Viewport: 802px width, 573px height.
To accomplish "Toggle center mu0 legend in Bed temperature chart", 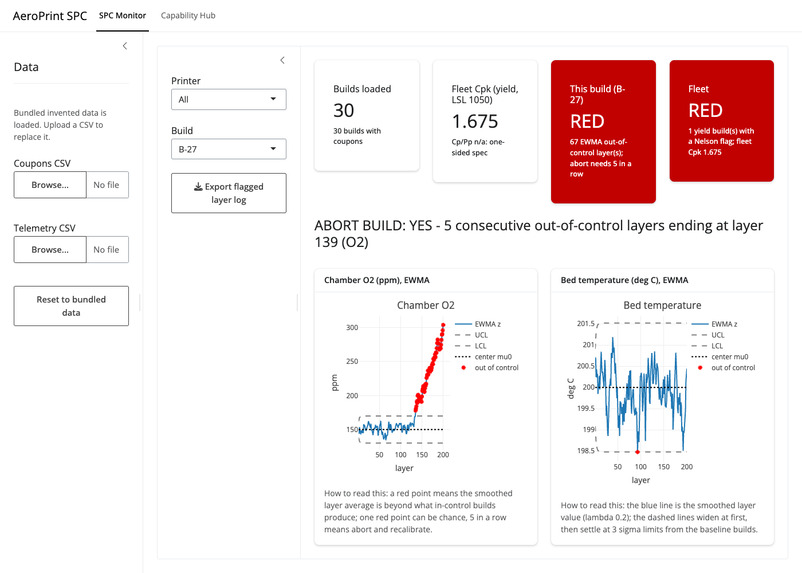I will point(720,357).
